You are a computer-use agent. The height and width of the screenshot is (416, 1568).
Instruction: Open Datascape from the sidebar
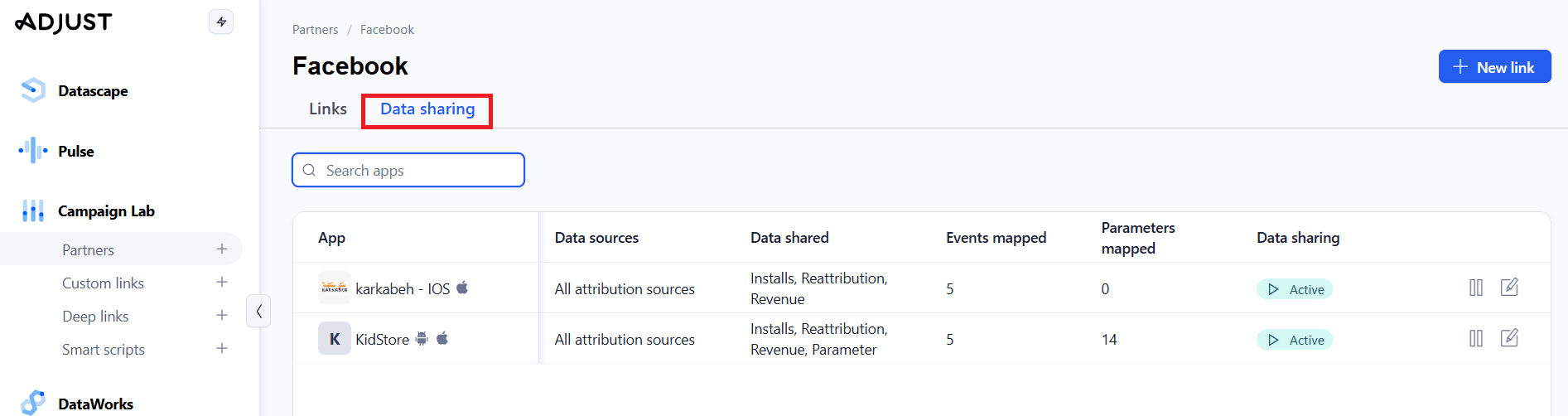pos(92,91)
